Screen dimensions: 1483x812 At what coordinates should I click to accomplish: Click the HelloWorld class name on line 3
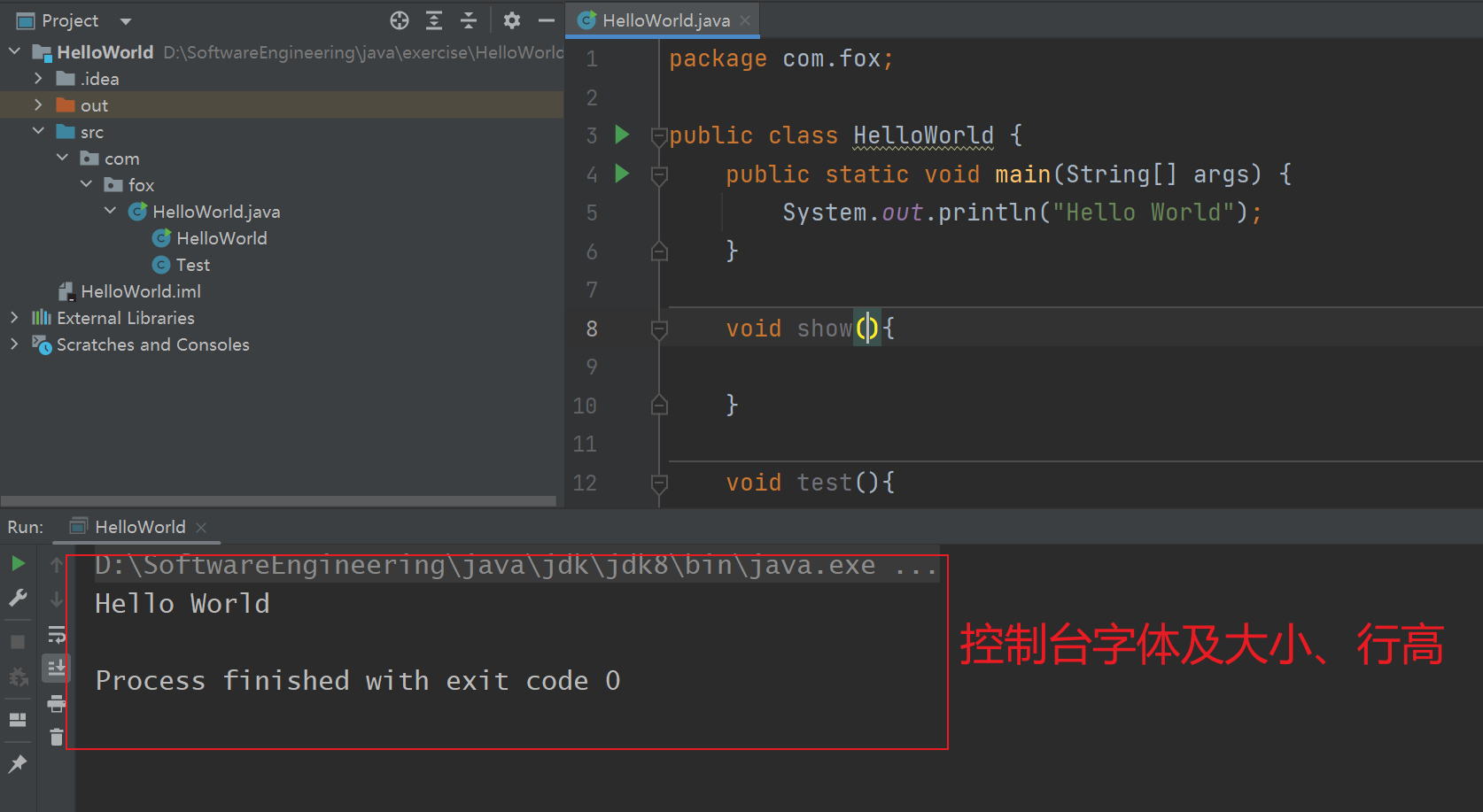923,135
